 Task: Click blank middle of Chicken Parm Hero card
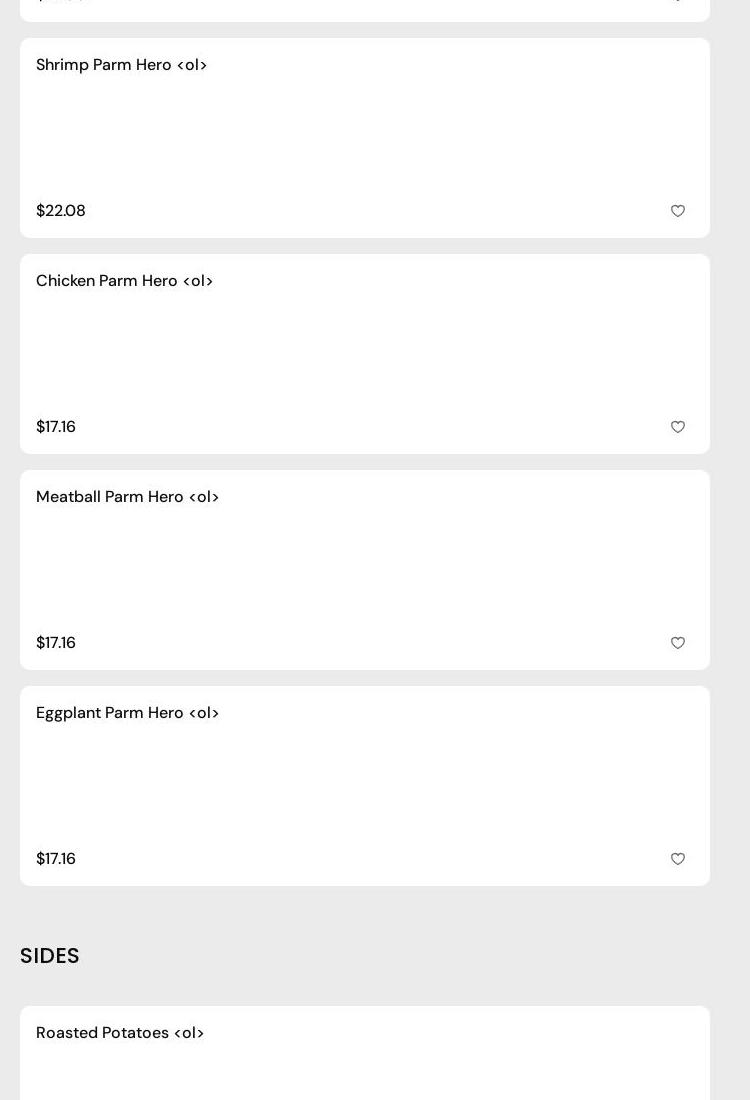pos(365,354)
